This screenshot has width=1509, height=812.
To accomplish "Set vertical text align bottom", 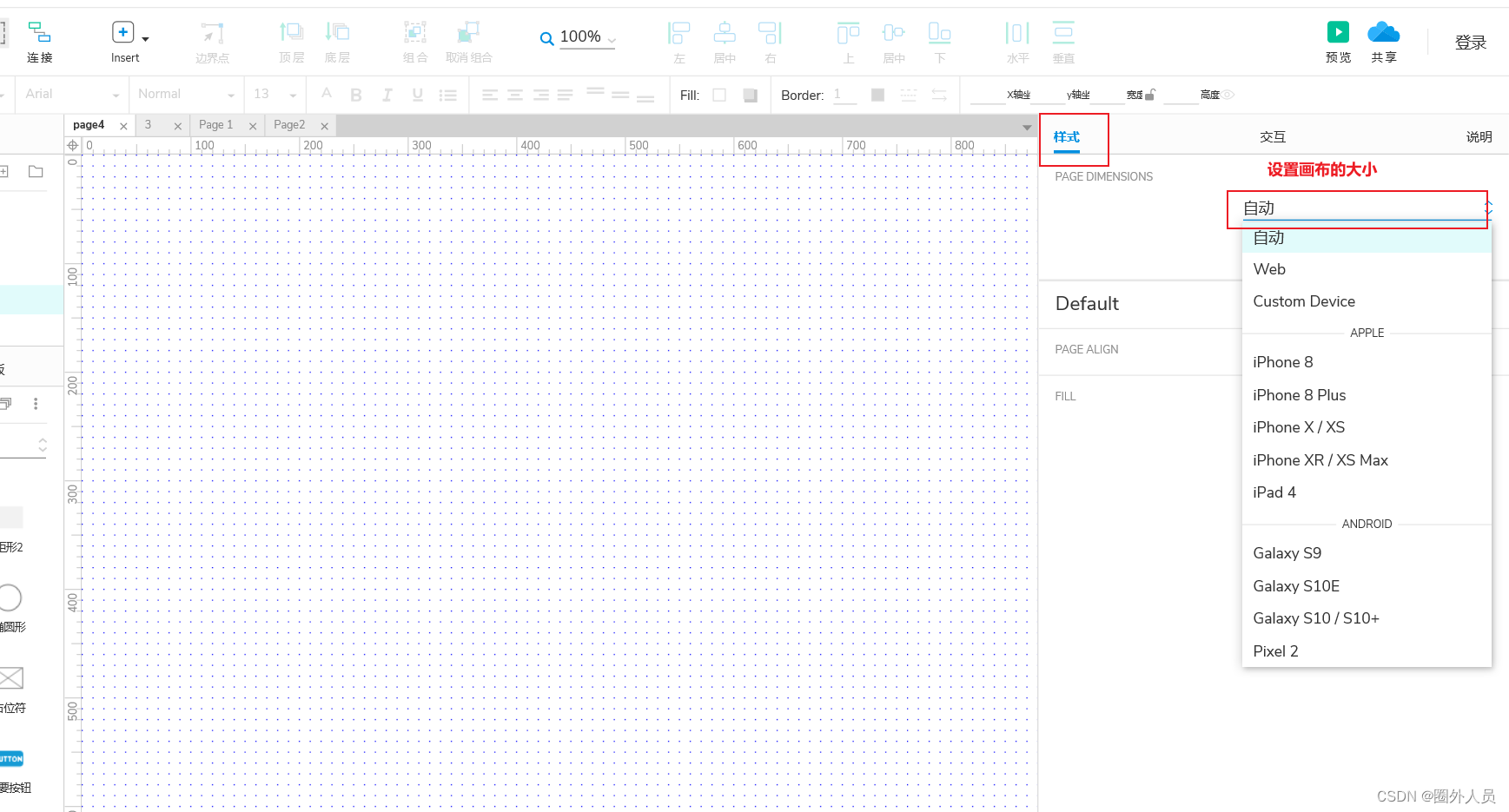I will pyautogui.click(x=645, y=97).
